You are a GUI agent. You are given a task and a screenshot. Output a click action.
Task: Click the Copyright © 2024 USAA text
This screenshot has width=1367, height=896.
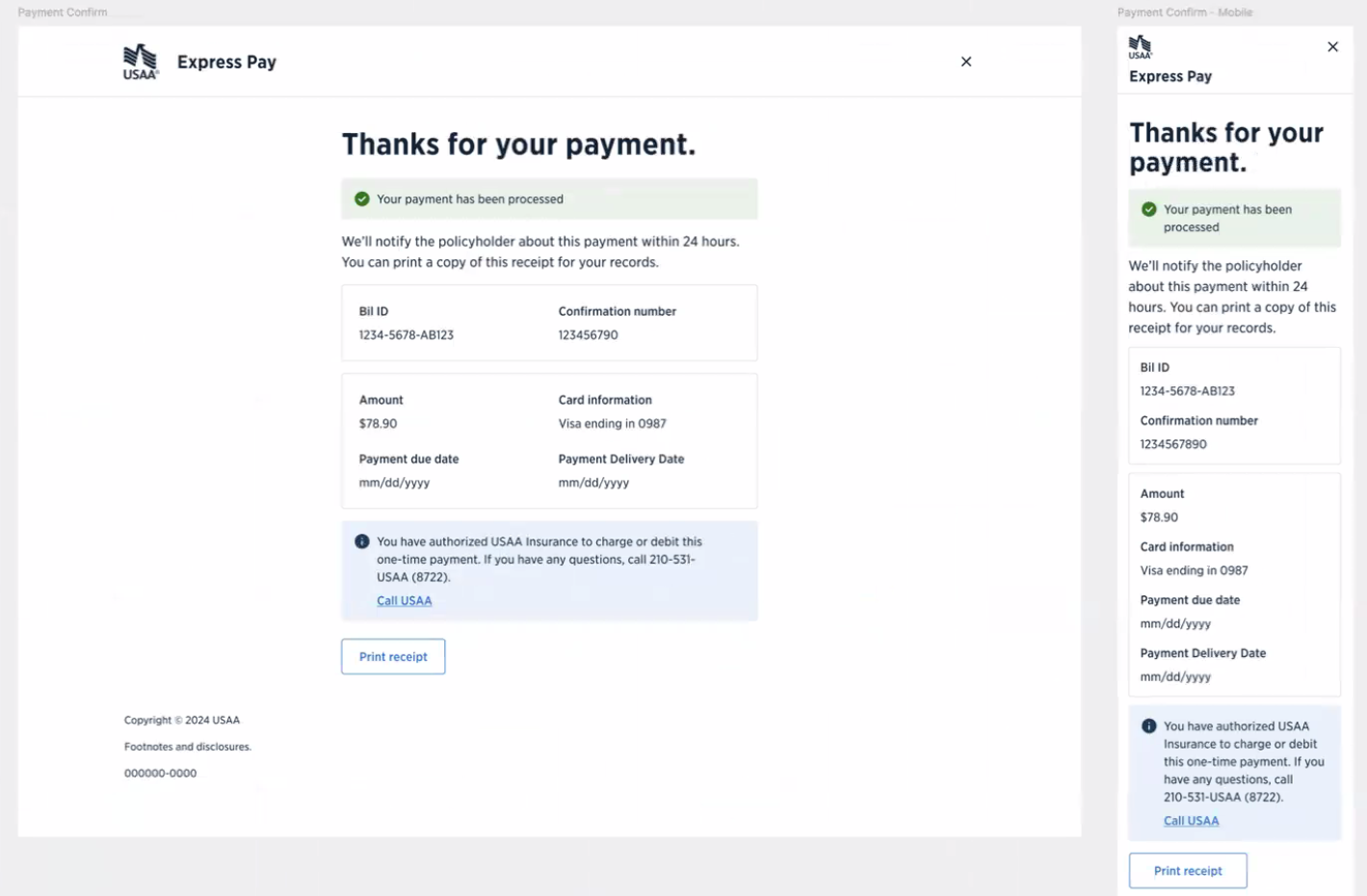(x=181, y=720)
